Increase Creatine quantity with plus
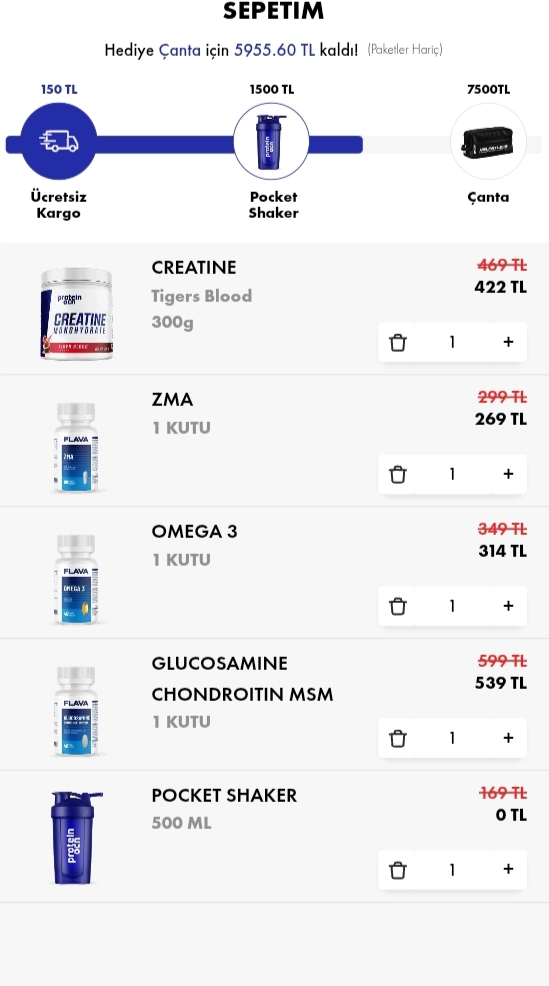Viewport: 549px width, 986px height. (x=508, y=342)
